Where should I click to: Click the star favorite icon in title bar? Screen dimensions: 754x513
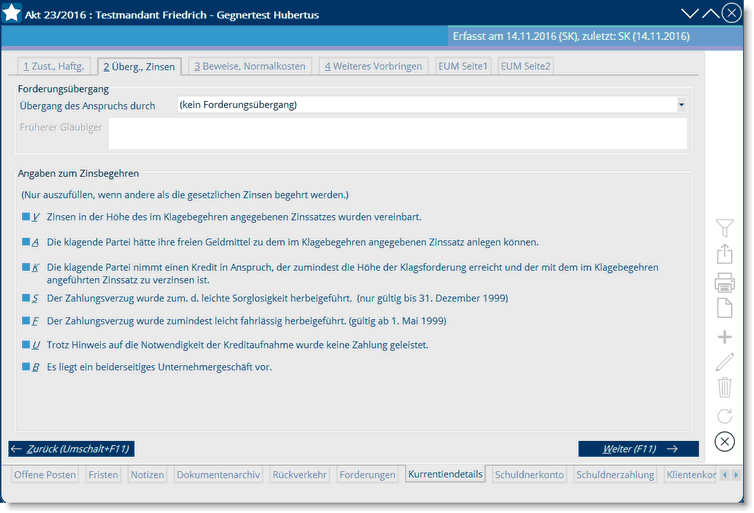click(x=11, y=13)
